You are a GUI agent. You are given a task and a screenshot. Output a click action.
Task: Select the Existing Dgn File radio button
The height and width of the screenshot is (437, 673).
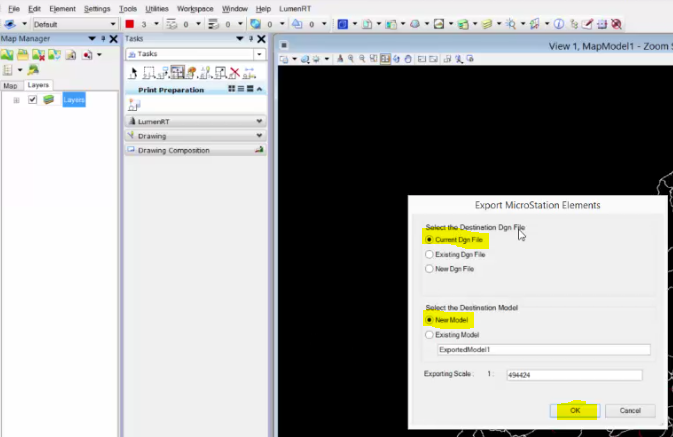(x=429, y=255)
